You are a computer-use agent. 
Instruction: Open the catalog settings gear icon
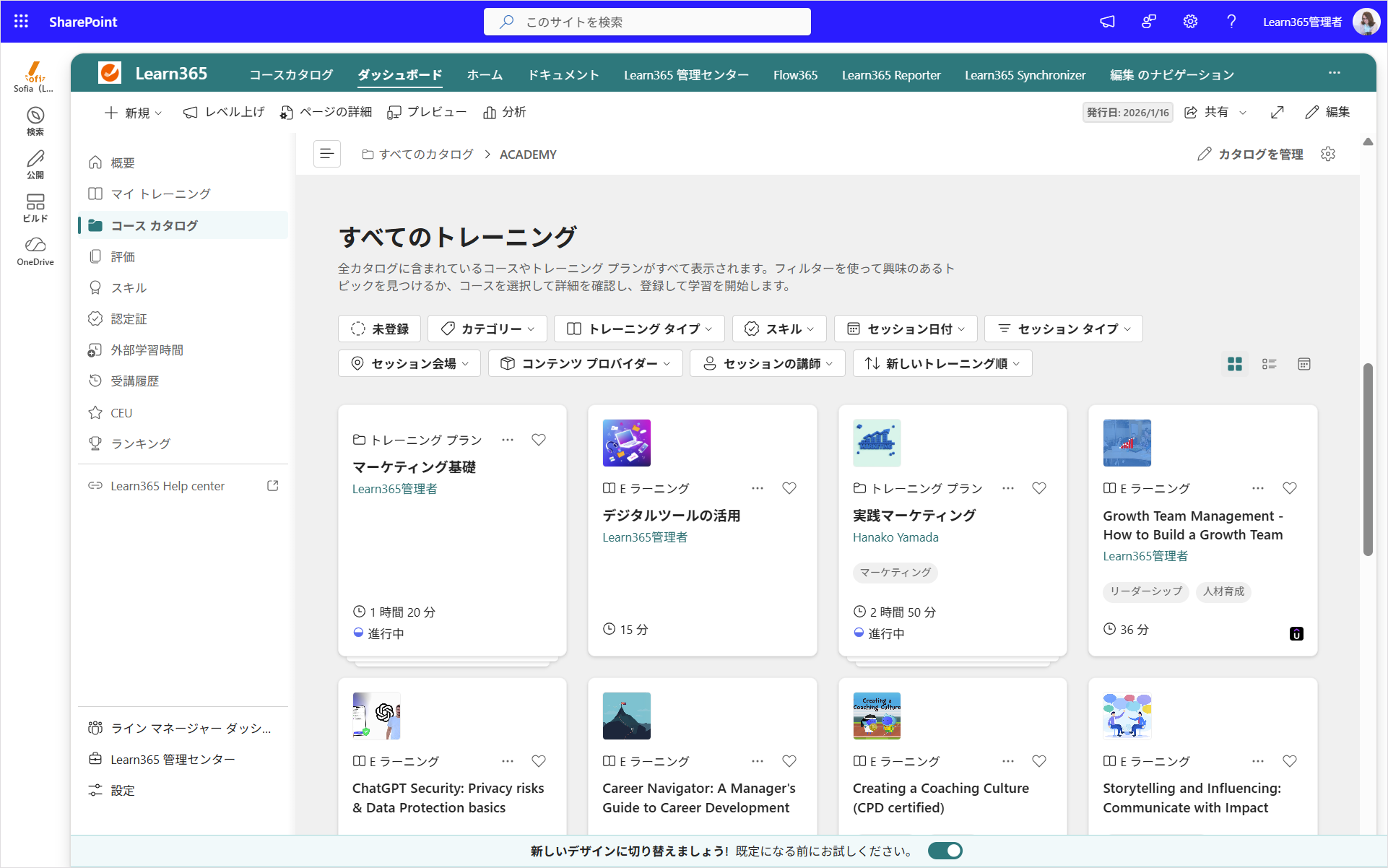tap(1327, 154)
